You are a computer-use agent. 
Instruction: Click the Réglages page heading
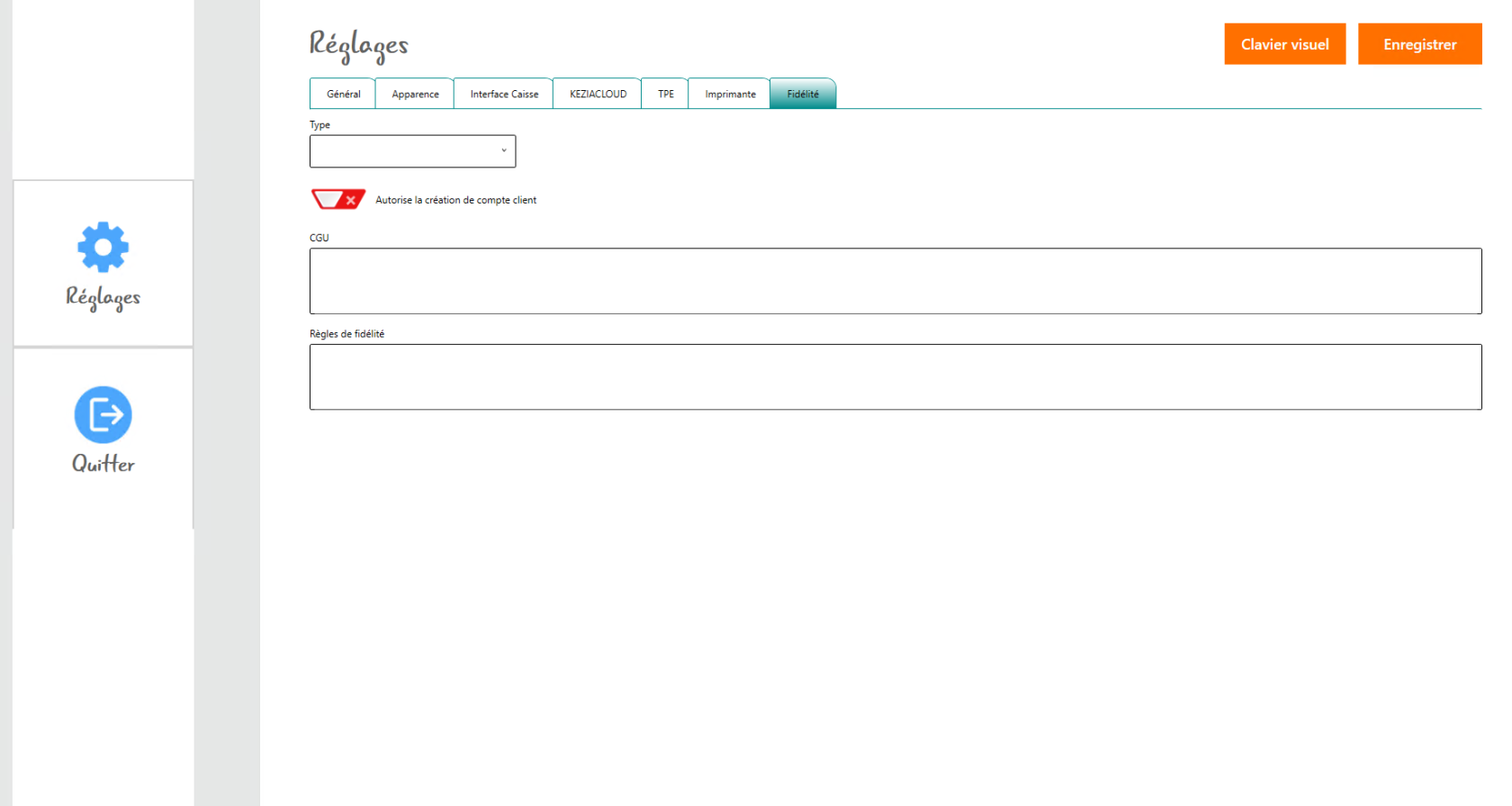pos(358,44)
